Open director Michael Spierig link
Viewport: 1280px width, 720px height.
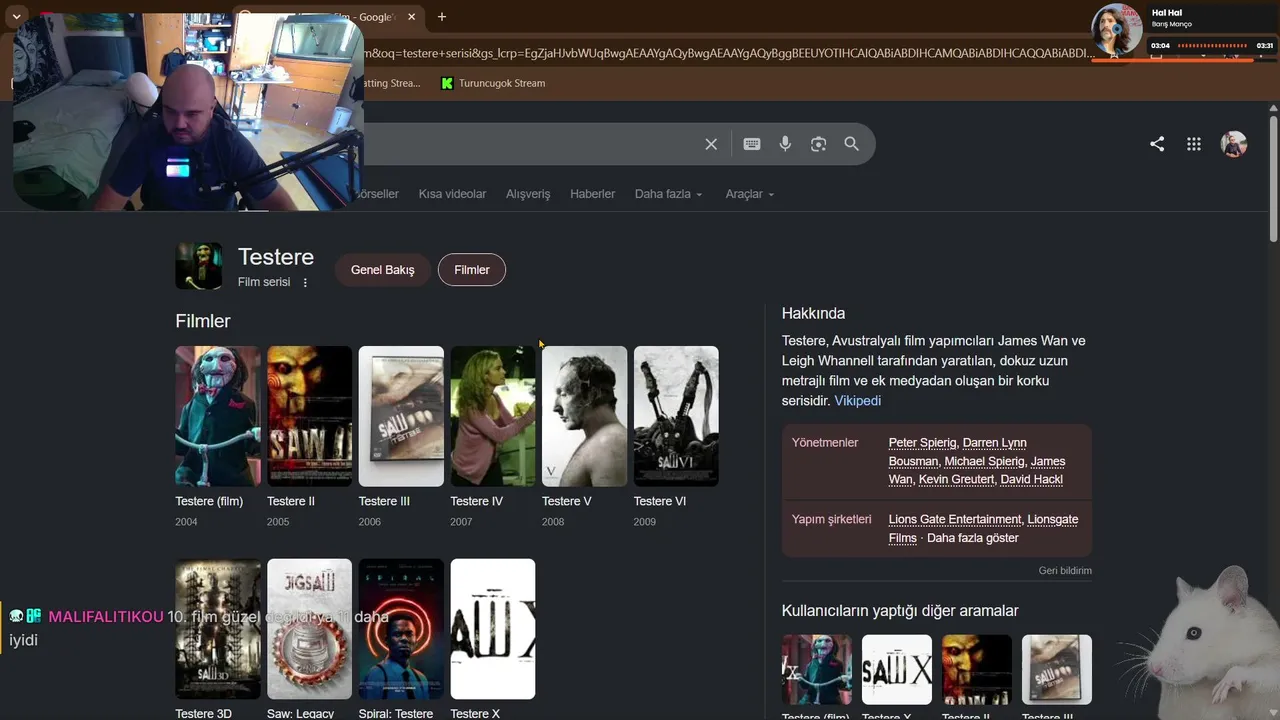pyautogui.click(x=985, y=461)
